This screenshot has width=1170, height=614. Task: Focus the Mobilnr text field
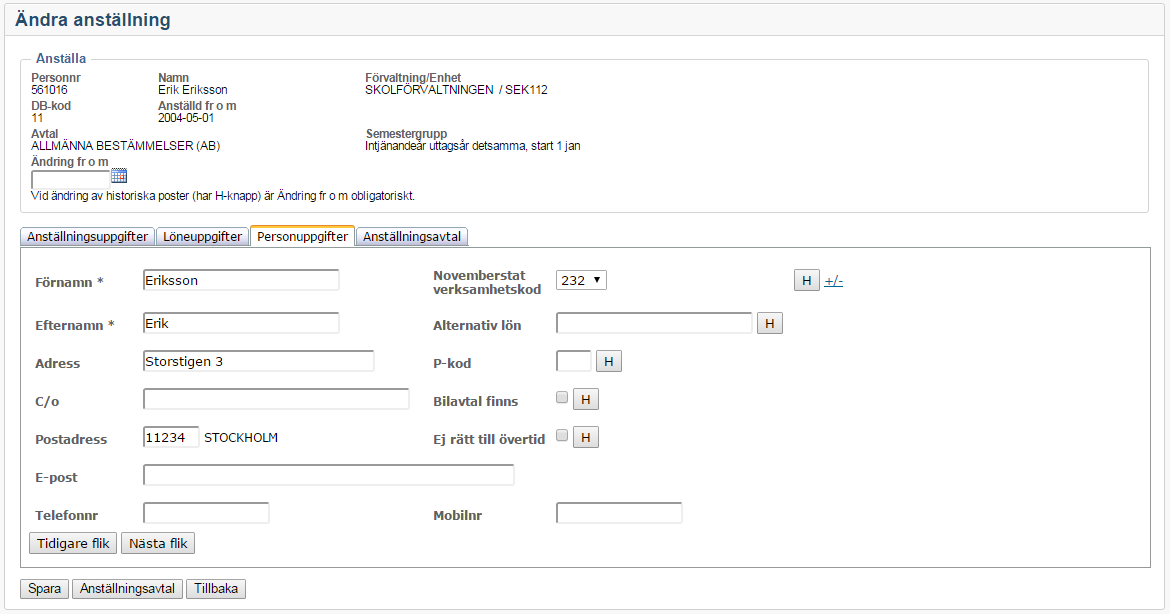[x=619, y=513]
